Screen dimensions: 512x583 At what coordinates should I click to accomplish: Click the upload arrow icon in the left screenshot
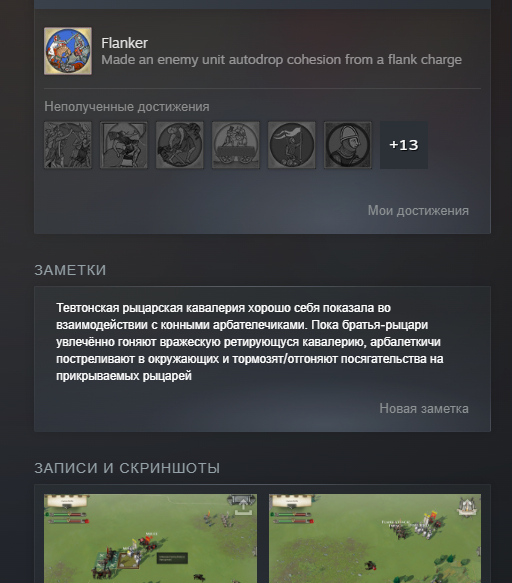coord(242,506)
